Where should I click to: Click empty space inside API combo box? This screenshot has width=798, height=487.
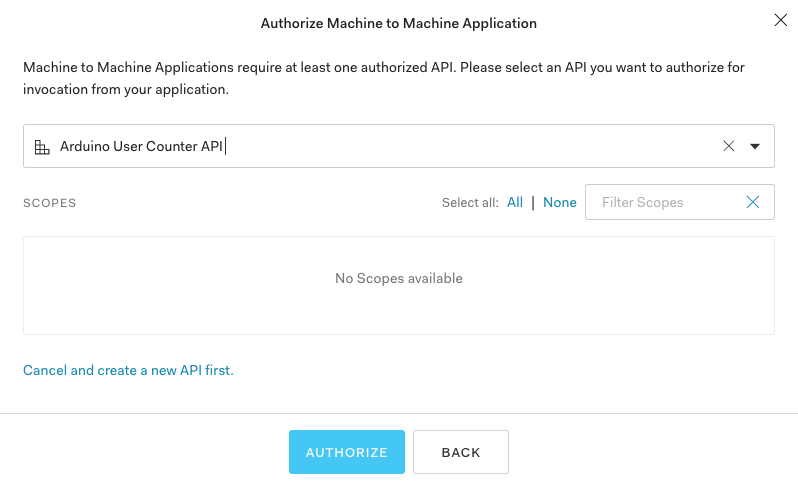coord(470,146)
